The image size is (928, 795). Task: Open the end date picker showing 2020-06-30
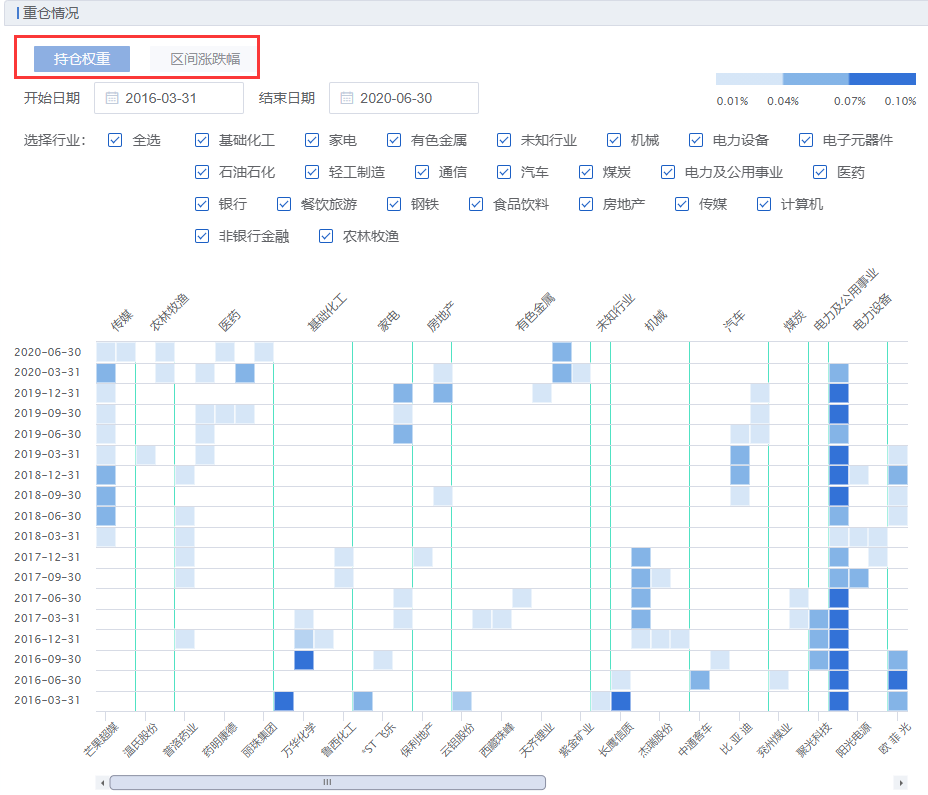[404, 98]
